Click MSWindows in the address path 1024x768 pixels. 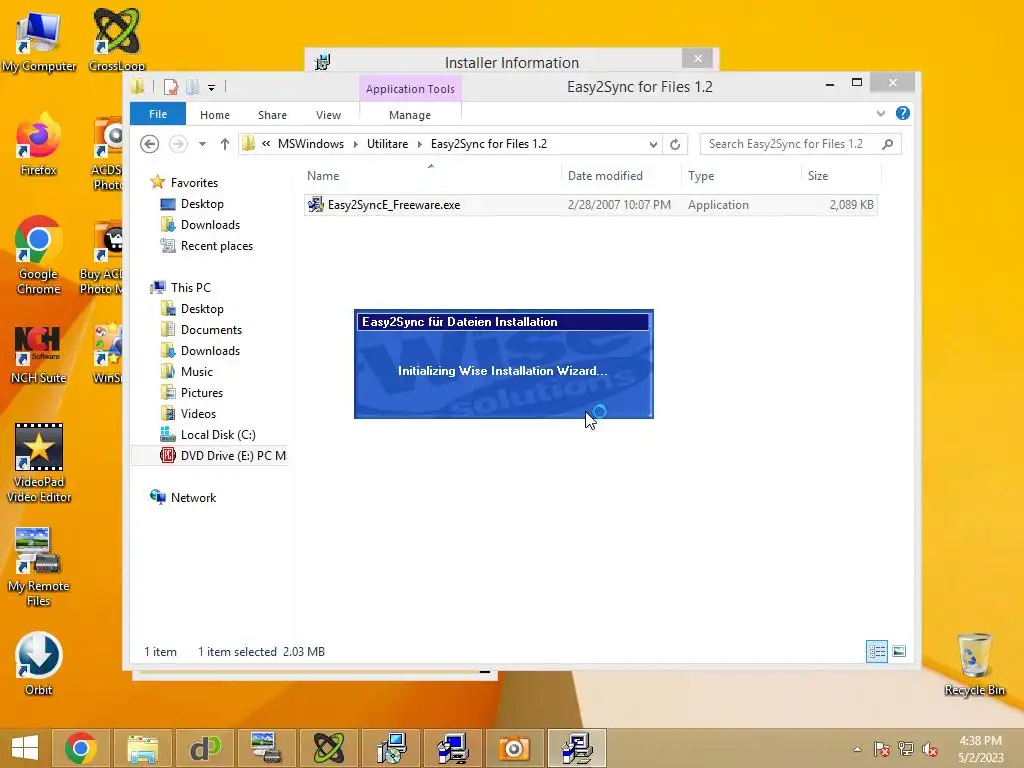click(x=311, y=144)
